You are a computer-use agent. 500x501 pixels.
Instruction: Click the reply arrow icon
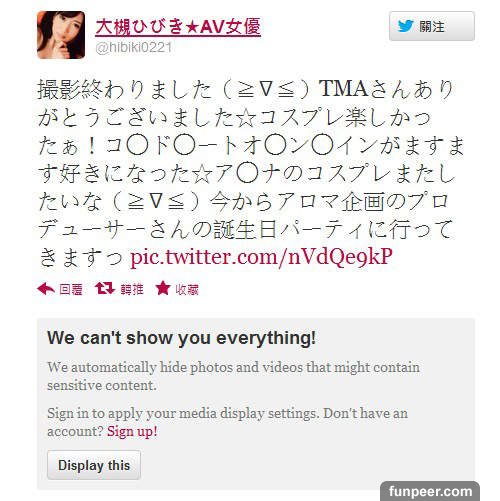46,289
